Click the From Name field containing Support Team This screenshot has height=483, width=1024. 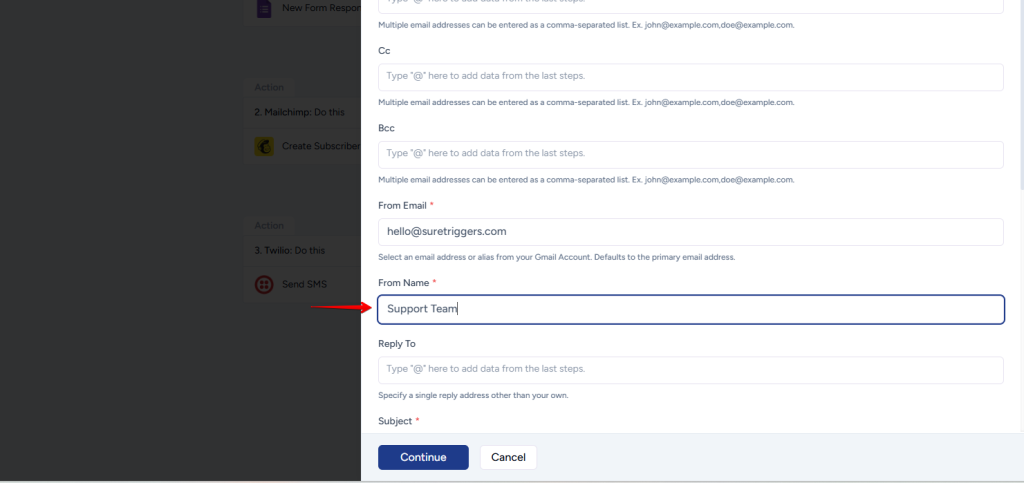click(x=690, y=309)
